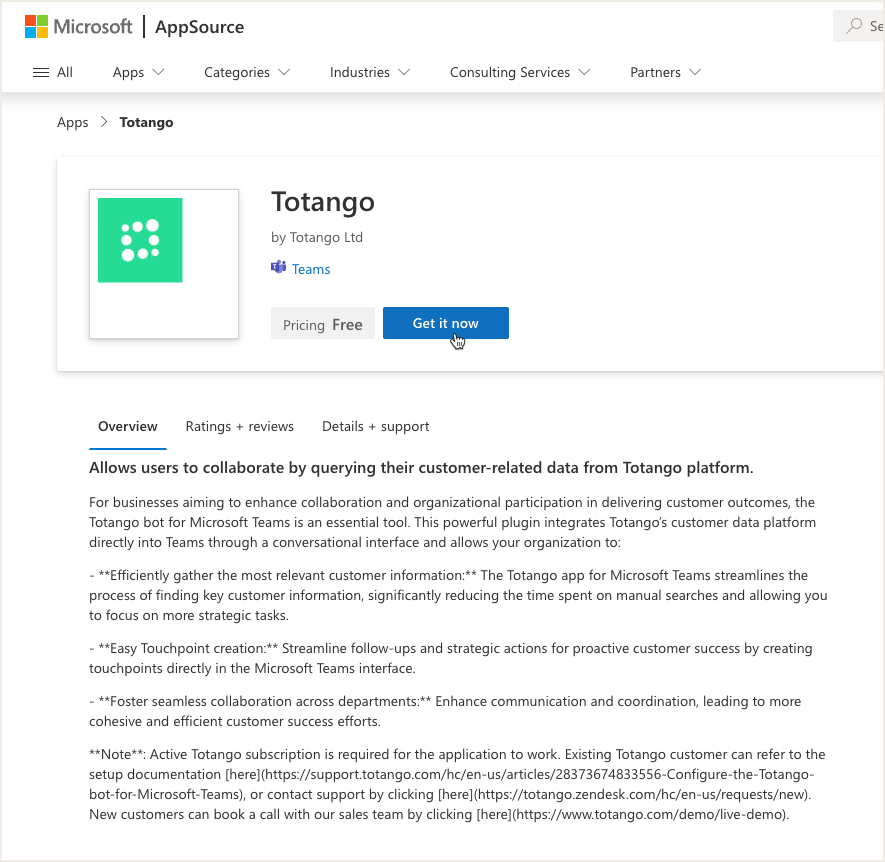885x862 pixels.
Task: Switch to the Ratings + reviews tab
Action: click(239, 426)
